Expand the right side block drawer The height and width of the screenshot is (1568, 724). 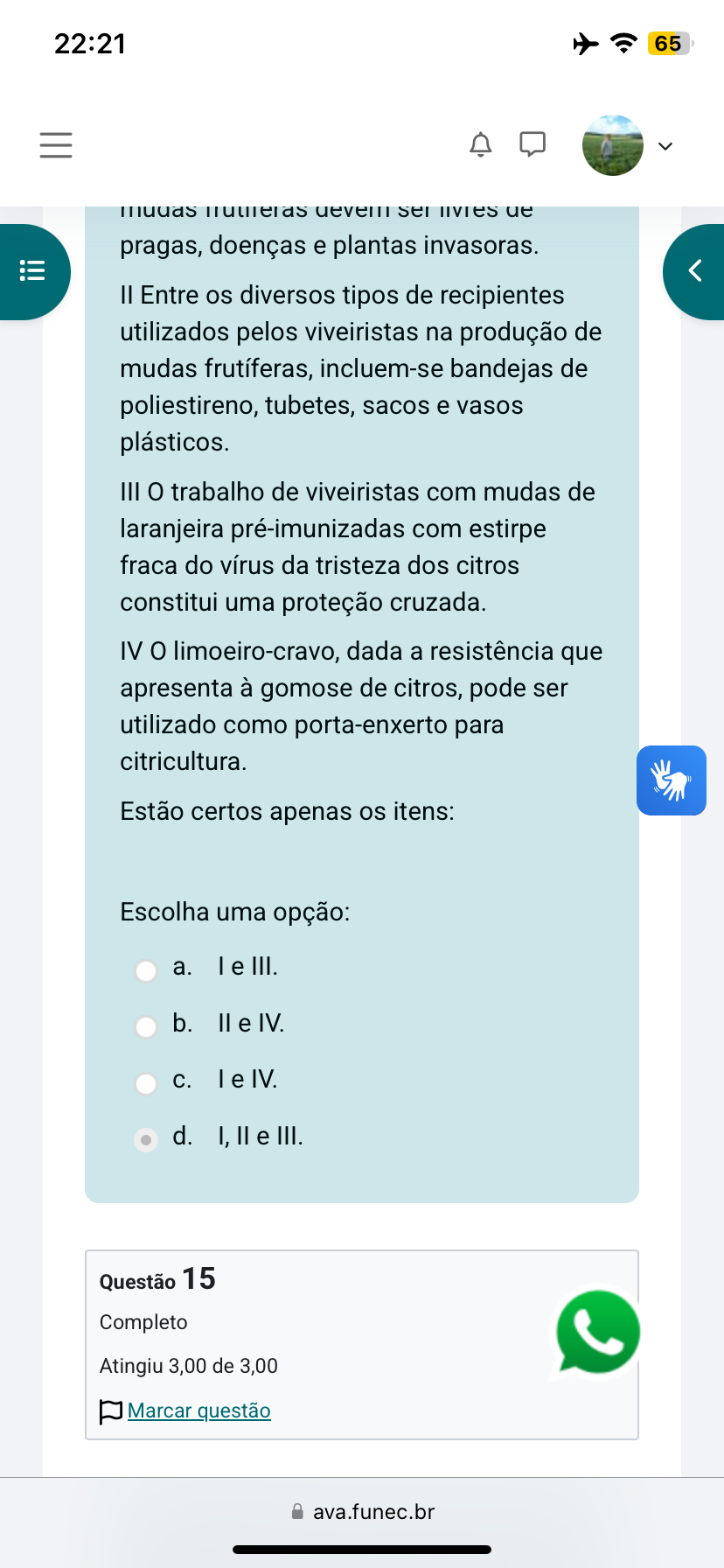(x=695, y=271)
